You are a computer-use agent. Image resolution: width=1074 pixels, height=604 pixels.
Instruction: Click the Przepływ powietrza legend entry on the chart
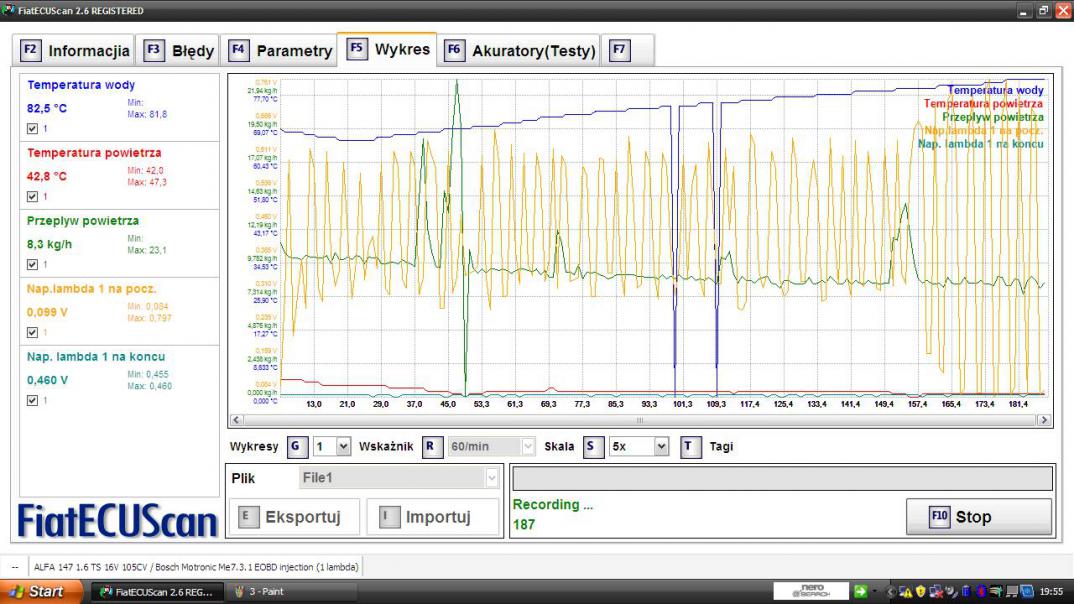coord(992,117)
